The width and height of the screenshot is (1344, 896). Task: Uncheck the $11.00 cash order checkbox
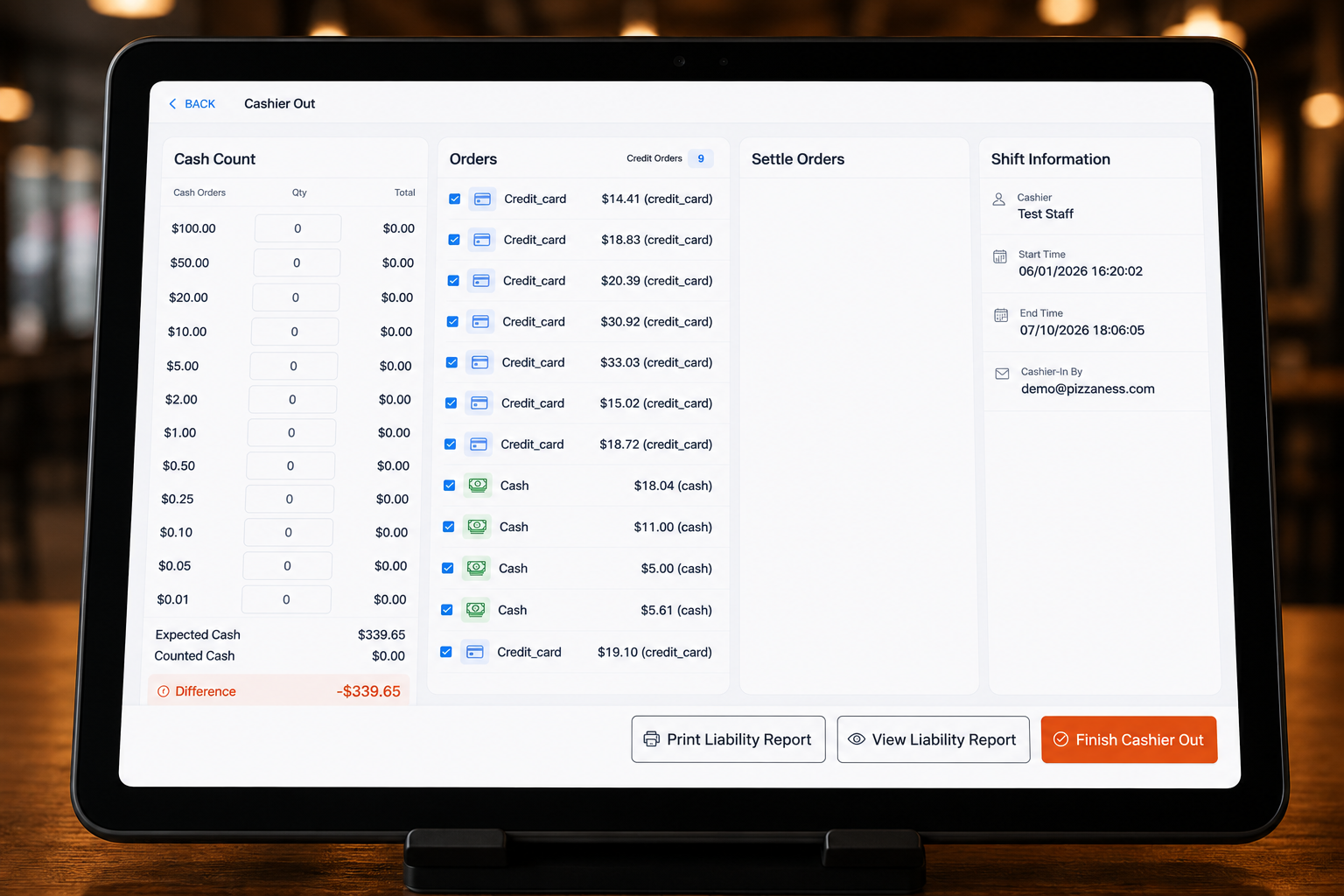coord(449,527)
